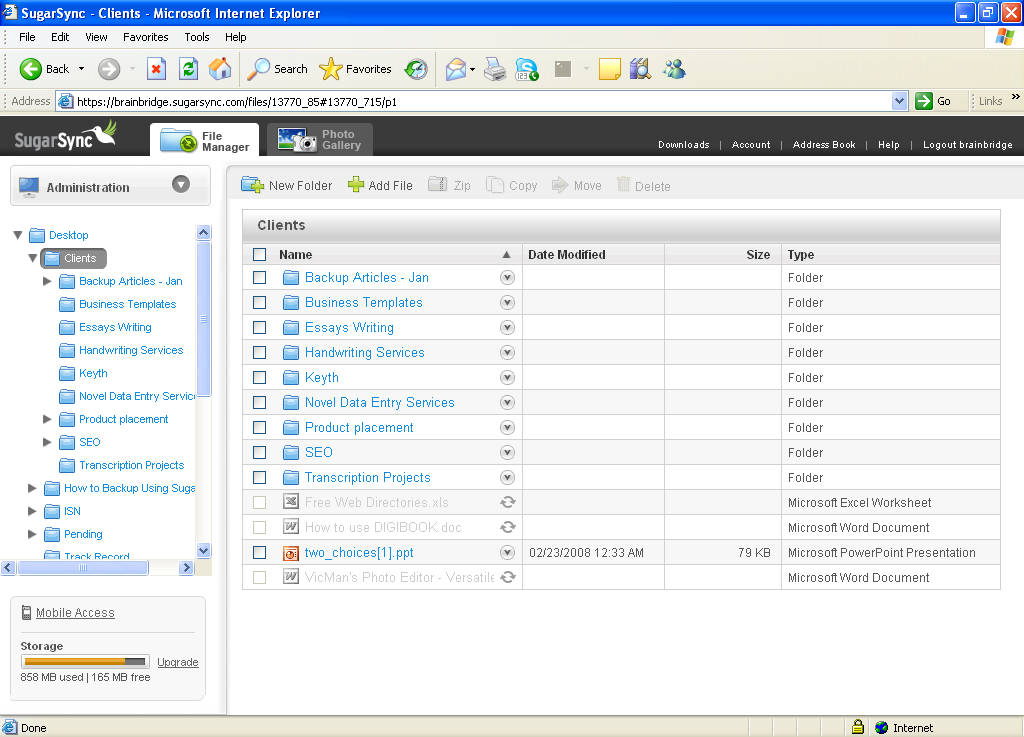Screen dimensions: 1024x737
Task: Click the SugarSync hummingbird logo
Action: (x=65, y=136)
